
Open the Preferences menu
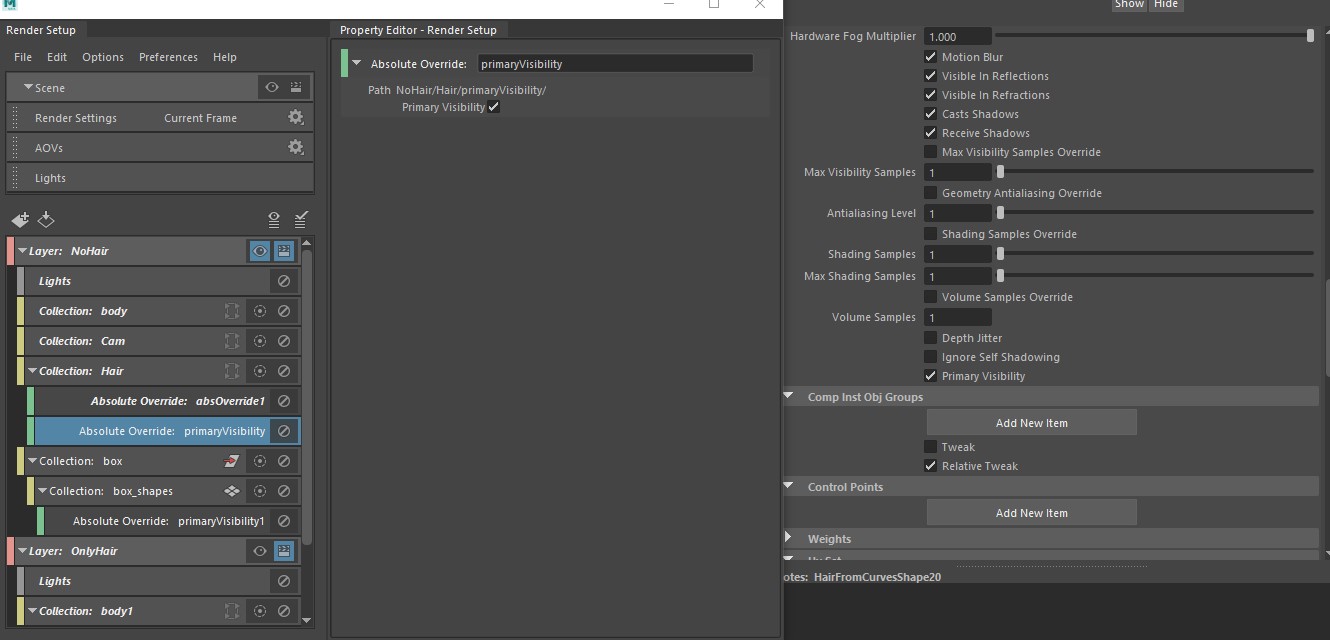[x=168, y=57]
